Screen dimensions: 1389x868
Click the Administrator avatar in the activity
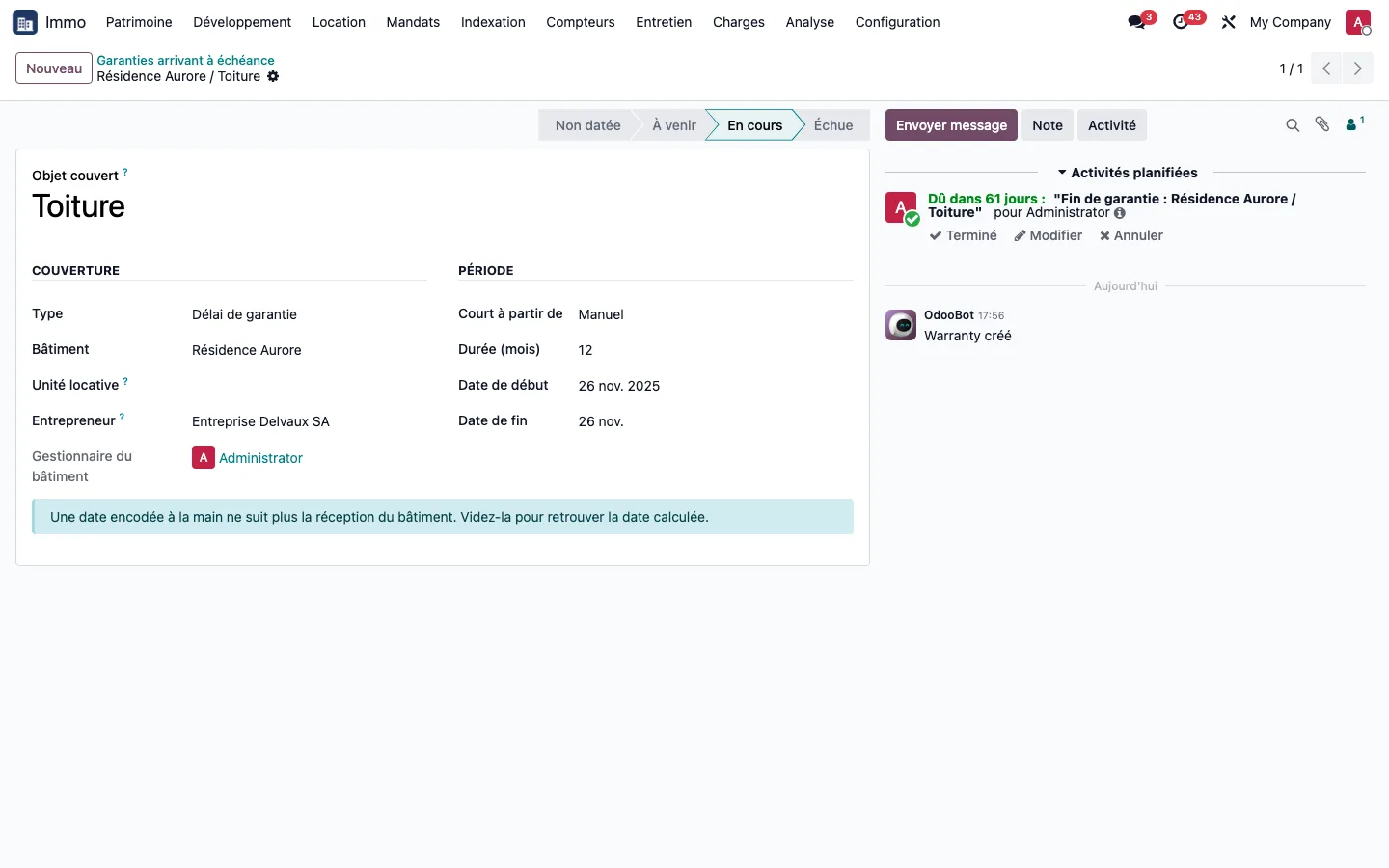coord(901,207)
